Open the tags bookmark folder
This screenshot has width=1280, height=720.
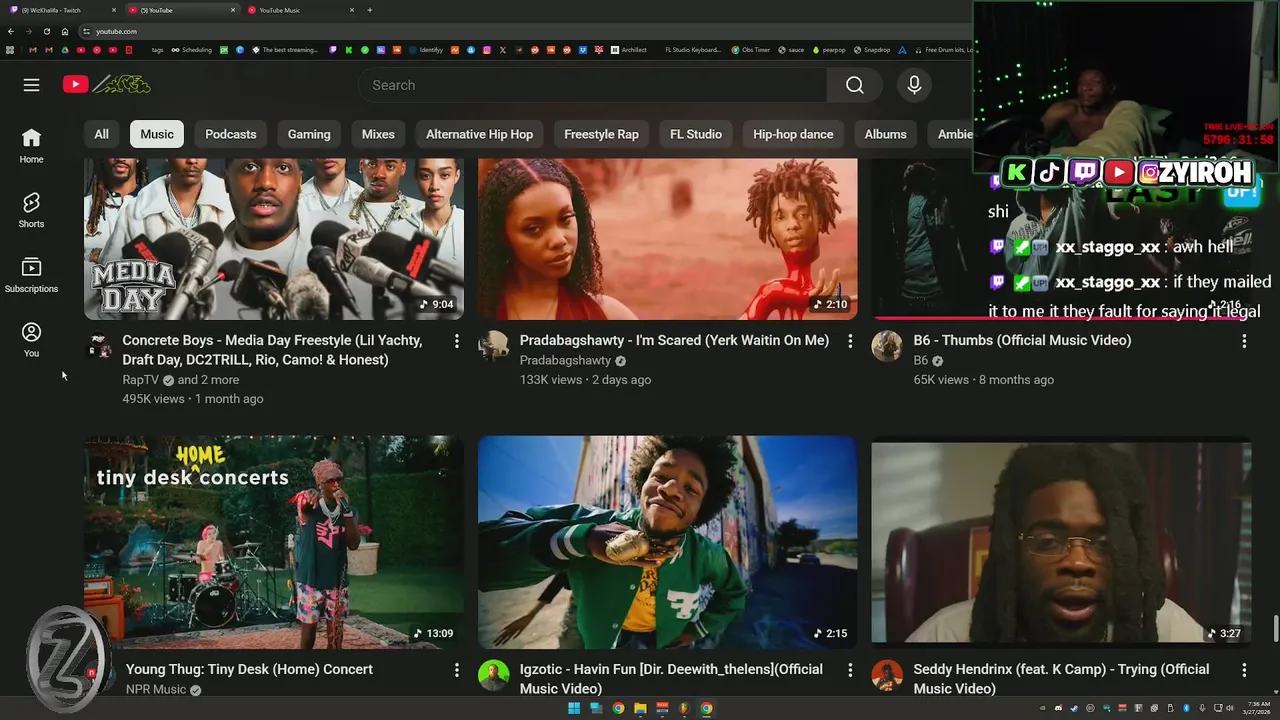point(157,49)
